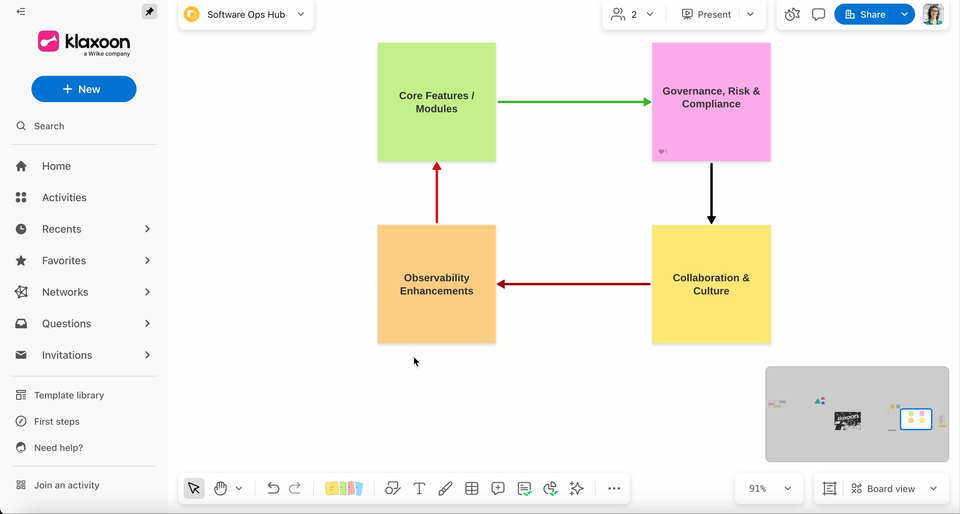Activate the hand pan tool
Viewport: 960px width, 514px height.
click(221, 488)
